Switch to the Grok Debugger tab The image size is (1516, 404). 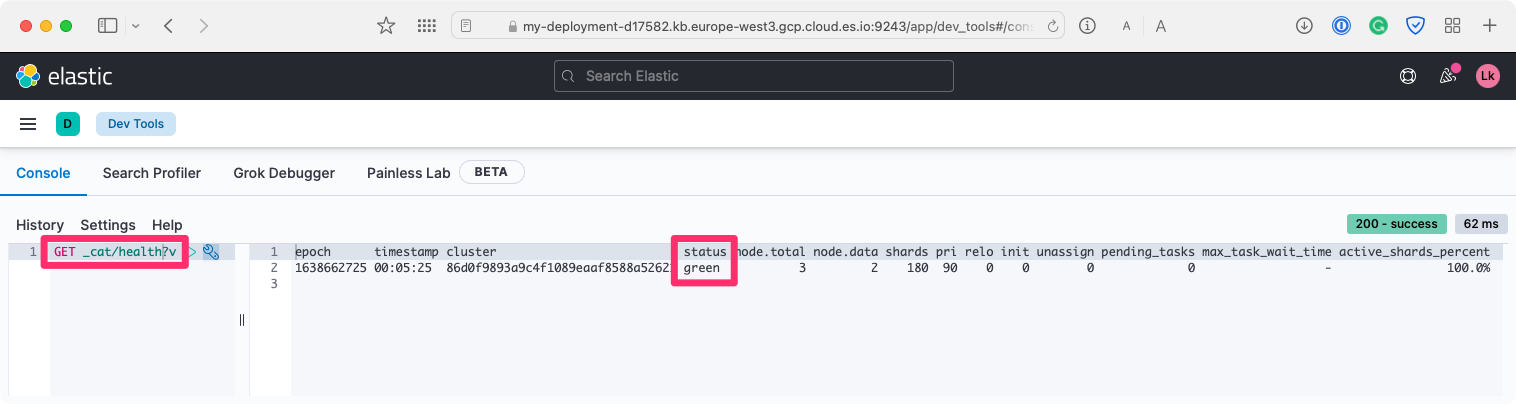pos(284,173)
